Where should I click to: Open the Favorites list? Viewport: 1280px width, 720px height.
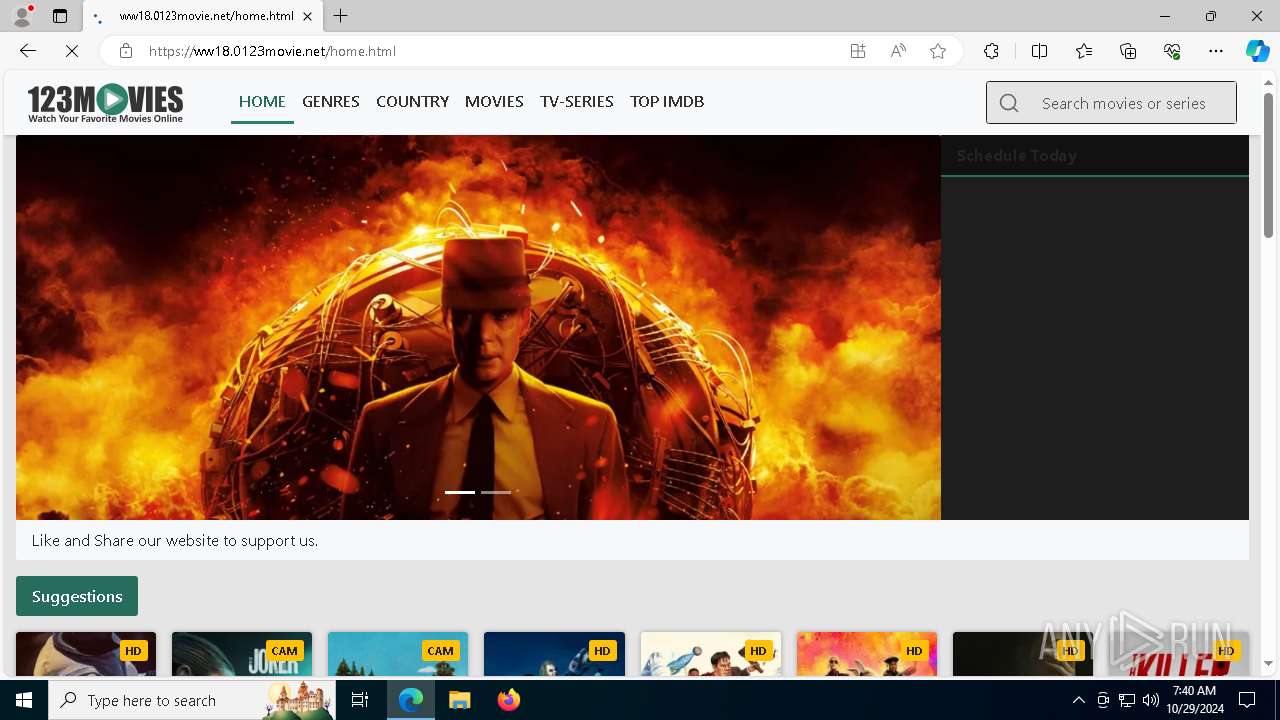[x=1084, y=51]
